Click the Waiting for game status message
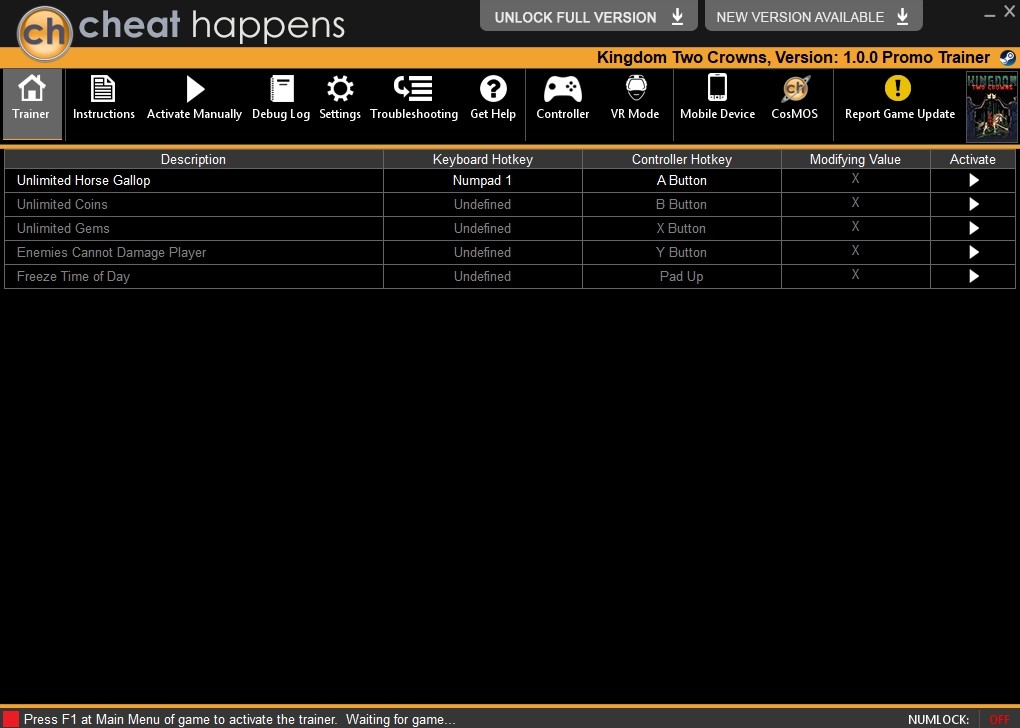 (401, 720)
